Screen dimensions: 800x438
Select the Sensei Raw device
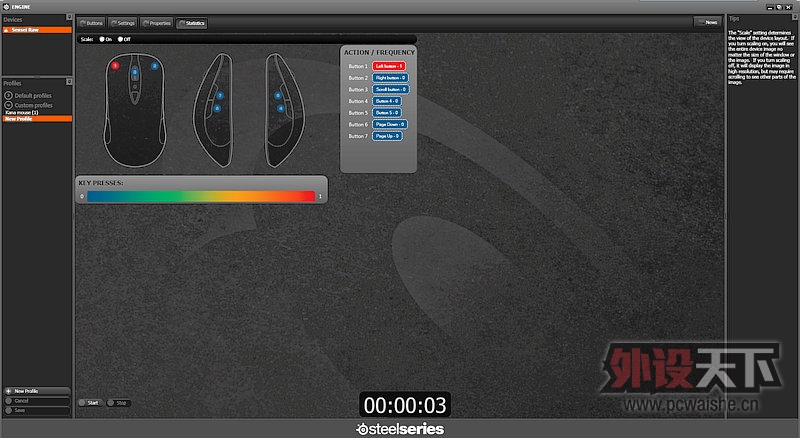pos(37,30)
